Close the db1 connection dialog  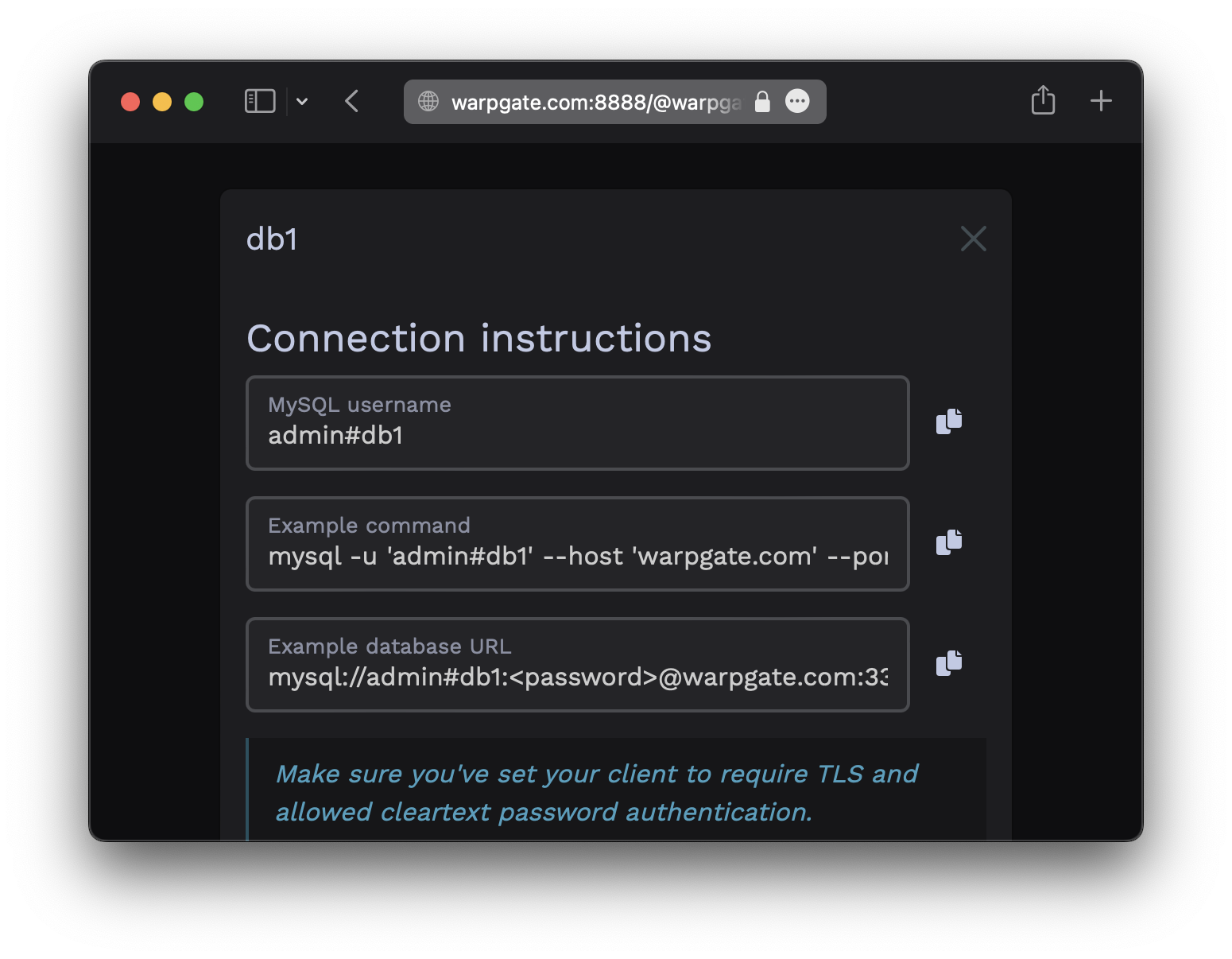pos(973,239)
